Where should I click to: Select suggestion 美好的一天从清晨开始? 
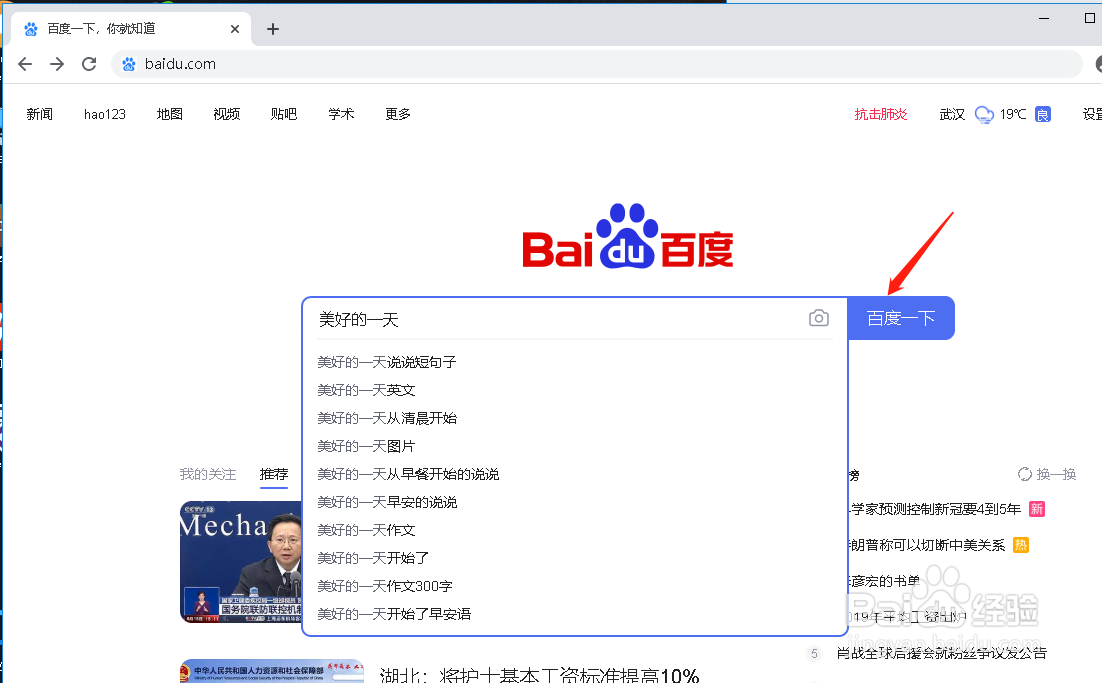tap(387, 418)
